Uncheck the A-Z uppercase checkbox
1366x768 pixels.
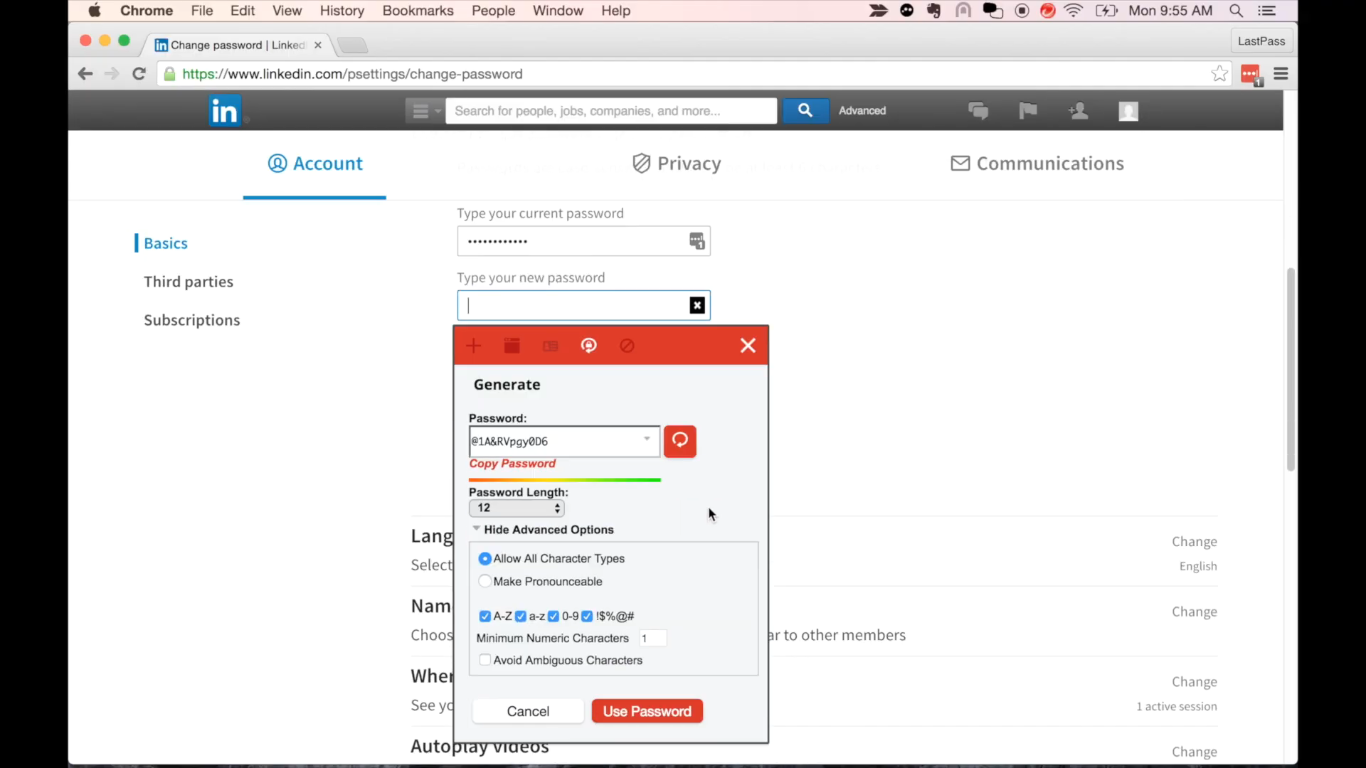[x=485, y=616]
